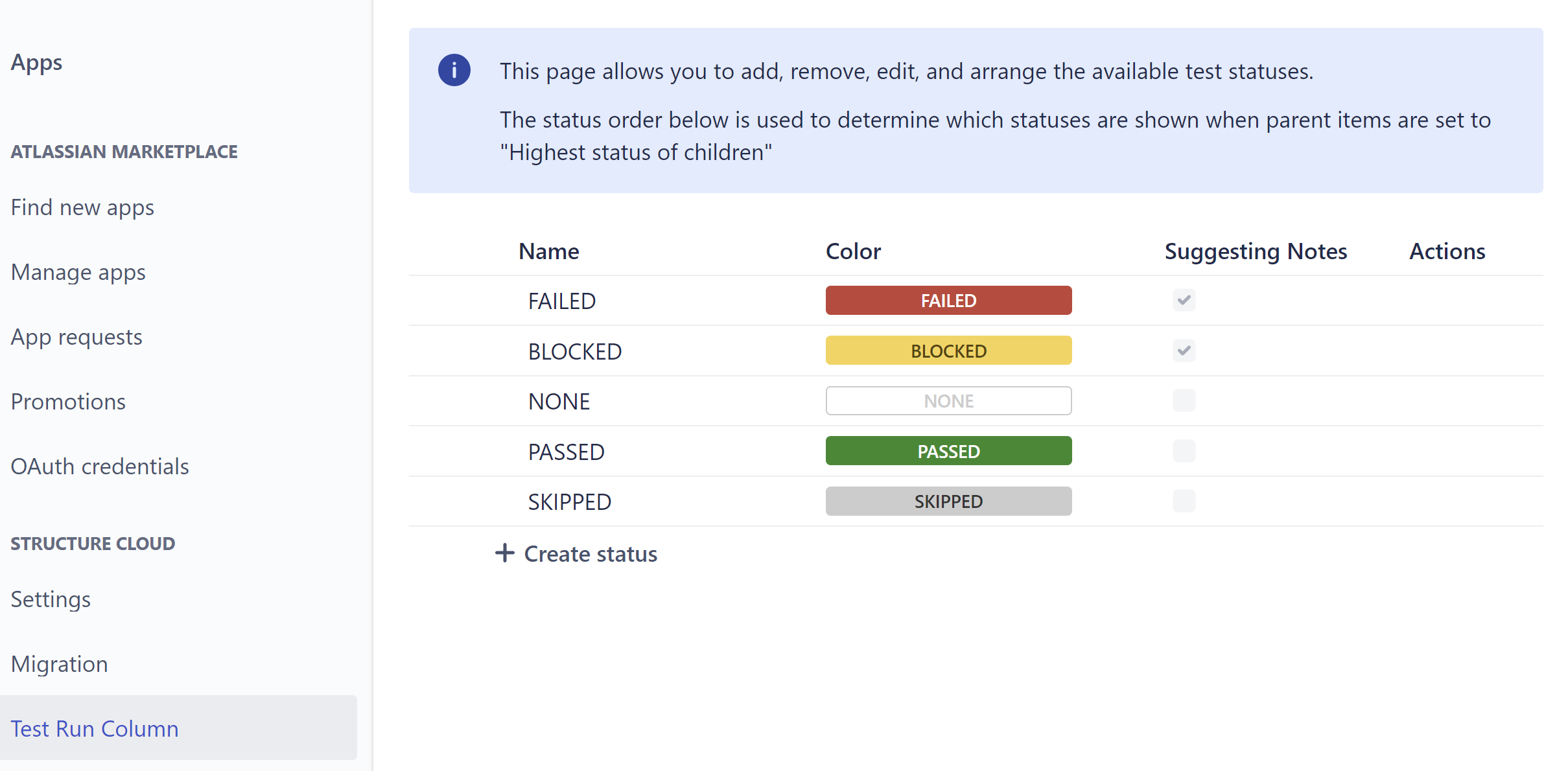Click the red FAILED color badge
1568x771 pixels.
pos(948,301)
